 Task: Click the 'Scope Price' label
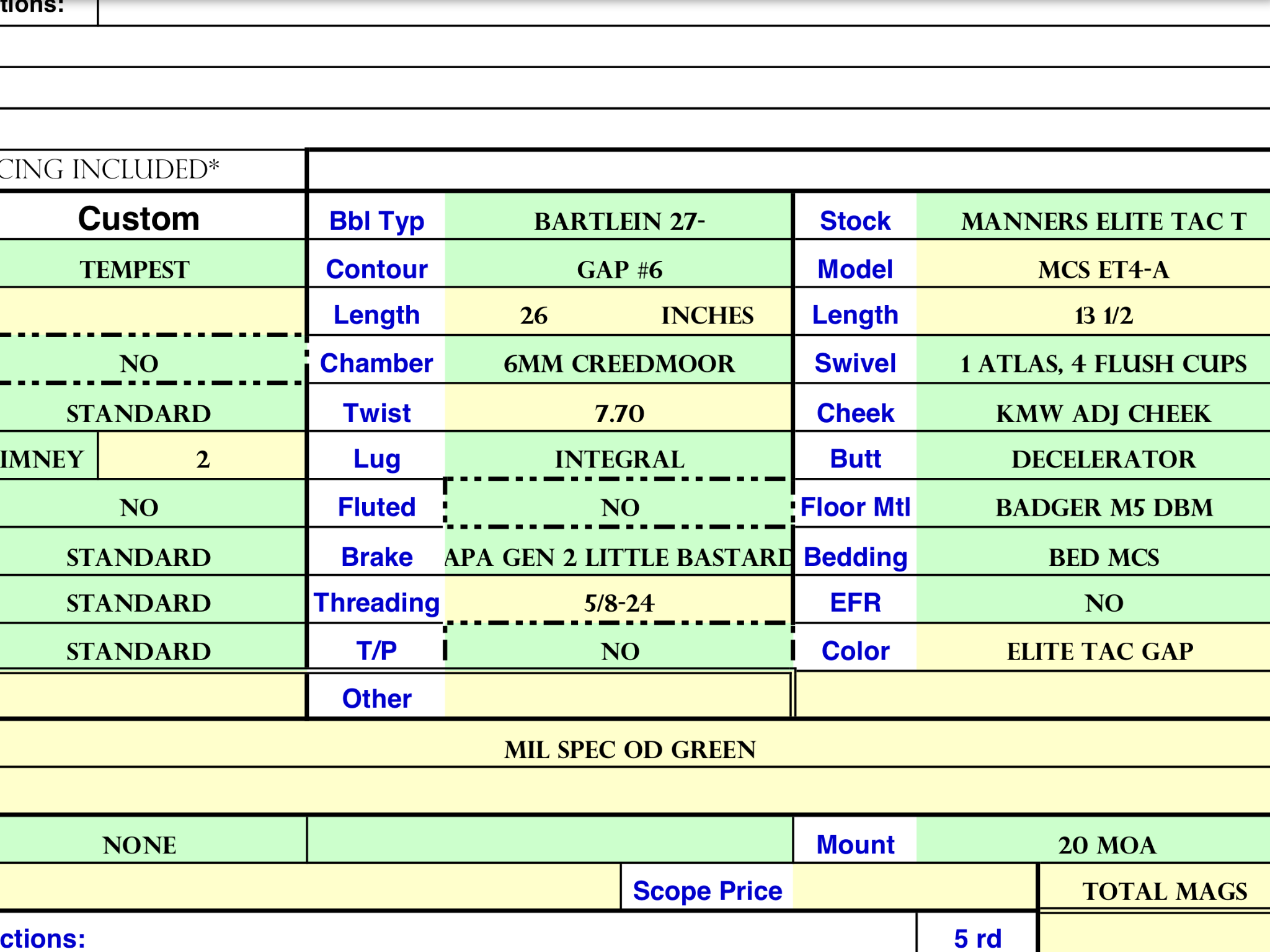coord(707,891)
